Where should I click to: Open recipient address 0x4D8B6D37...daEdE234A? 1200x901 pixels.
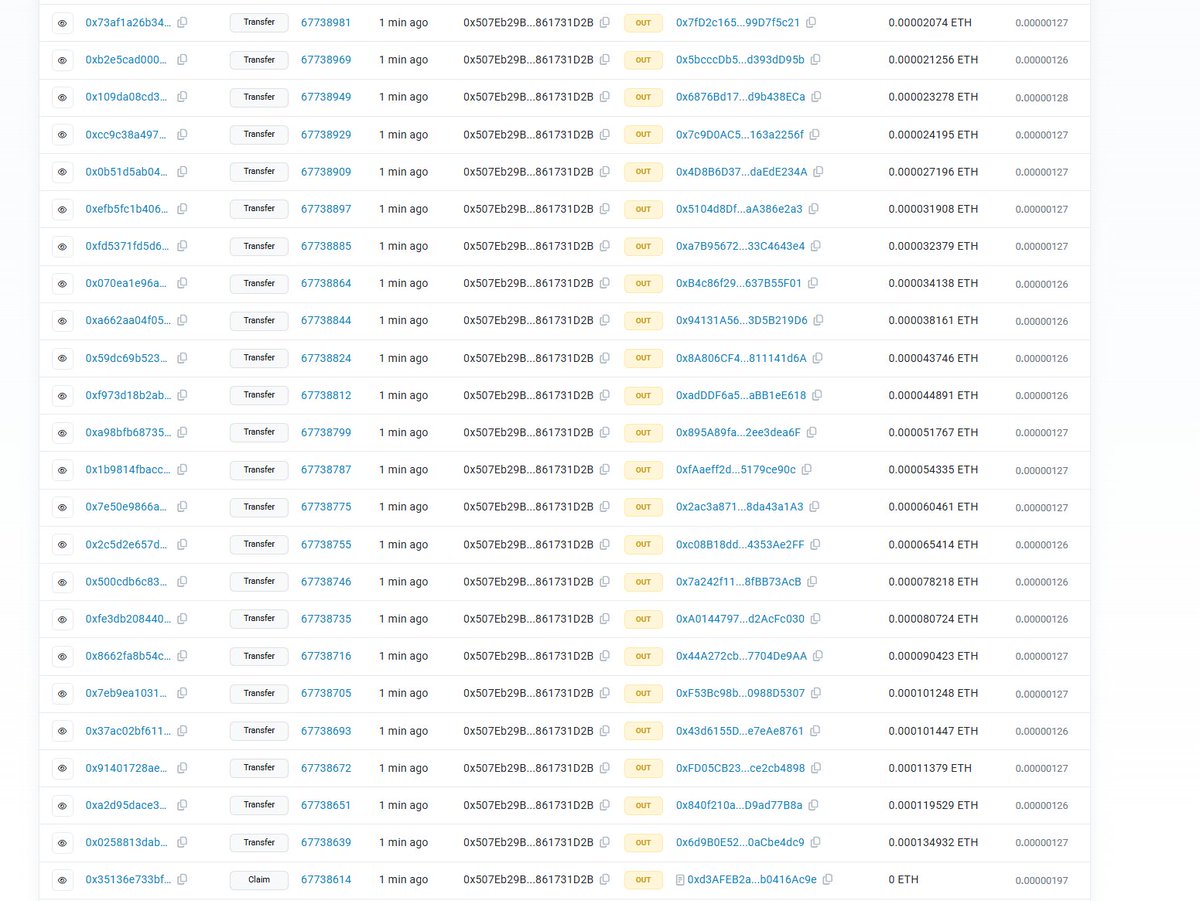[x=742, y=172]
